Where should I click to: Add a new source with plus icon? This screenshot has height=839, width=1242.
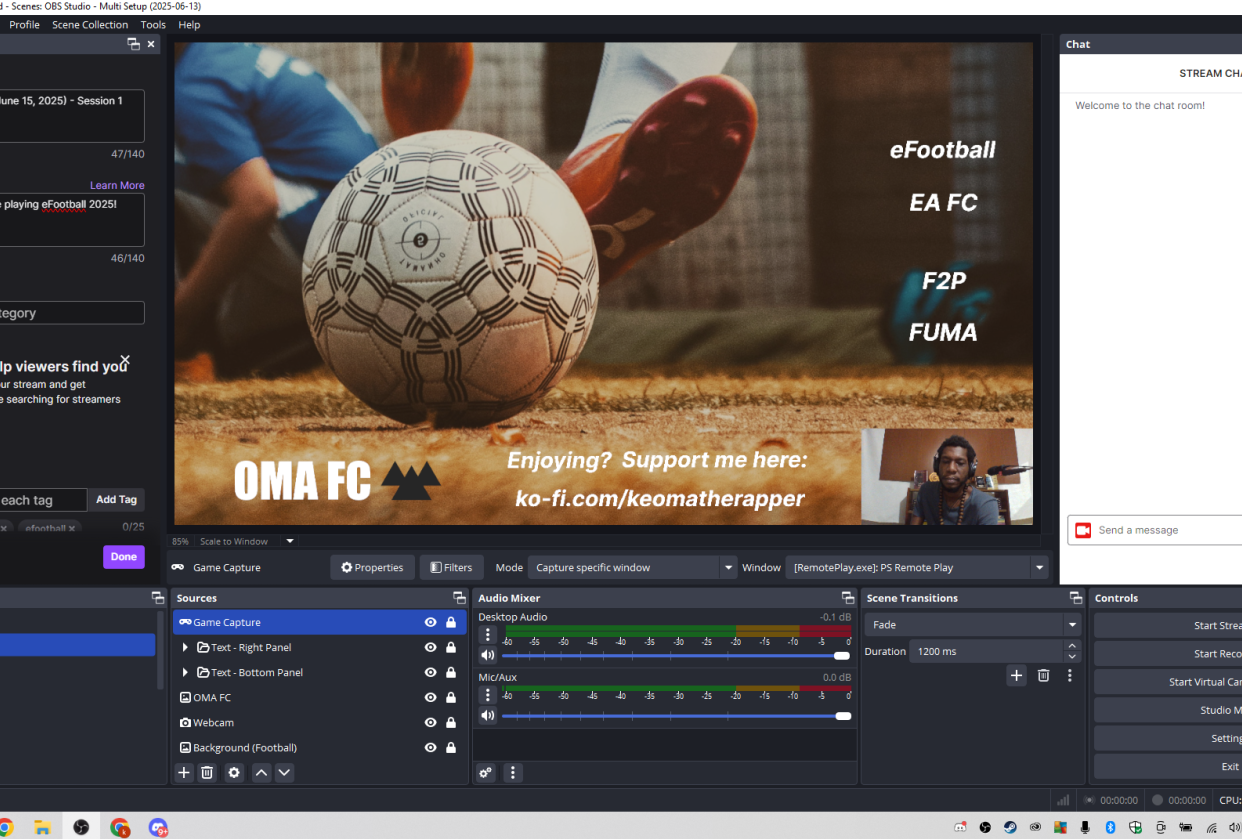184,773
